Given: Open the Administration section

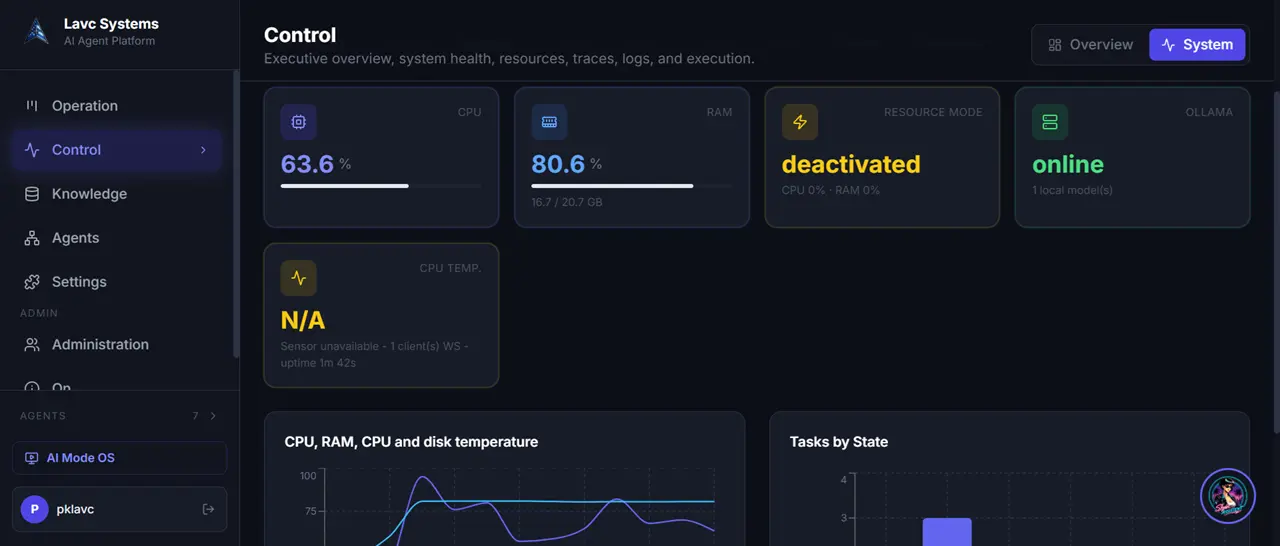Looking at the screenshot, I should [116, 344].
